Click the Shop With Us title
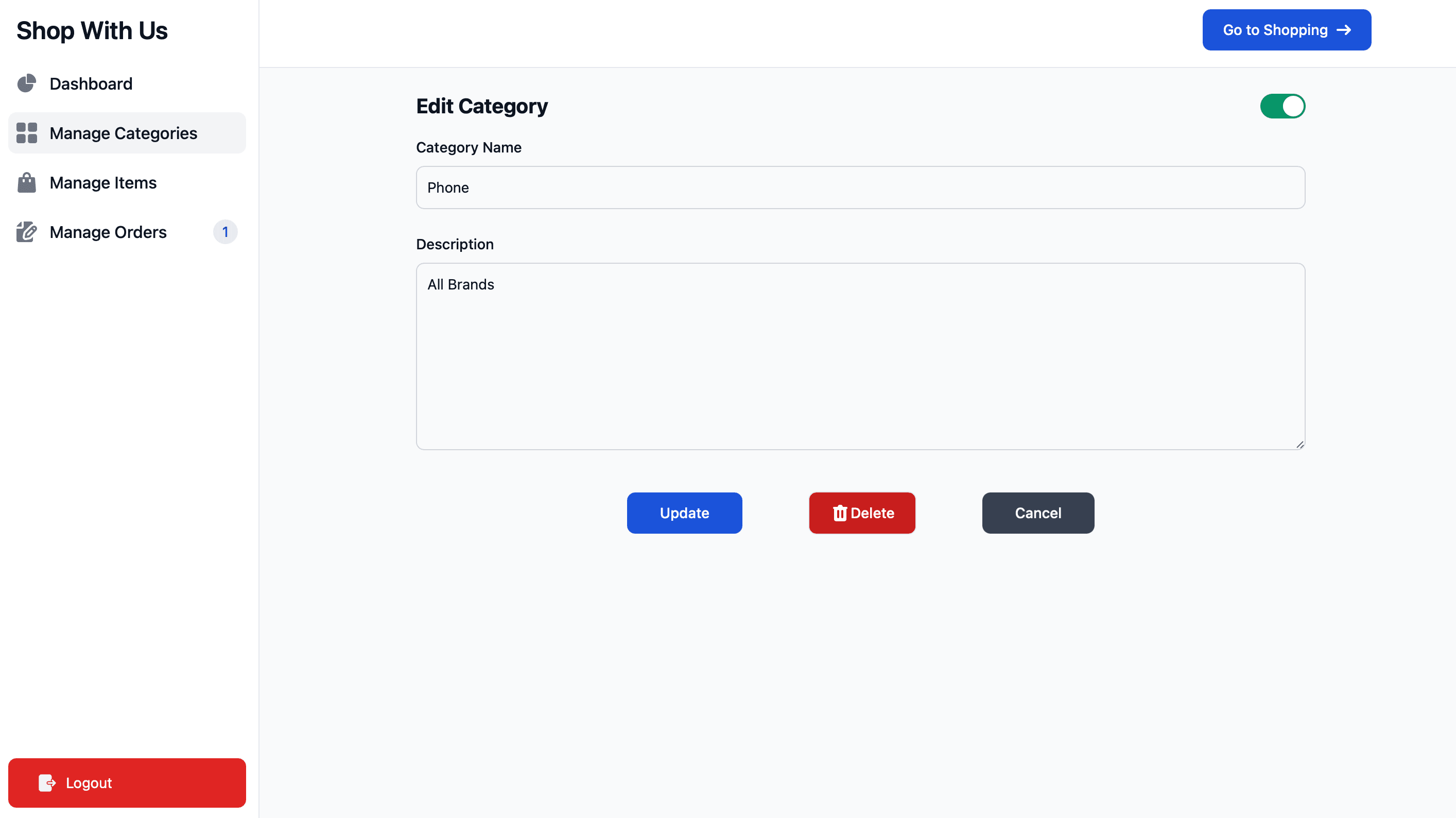The image size is (1456, 818). (92, 30)
